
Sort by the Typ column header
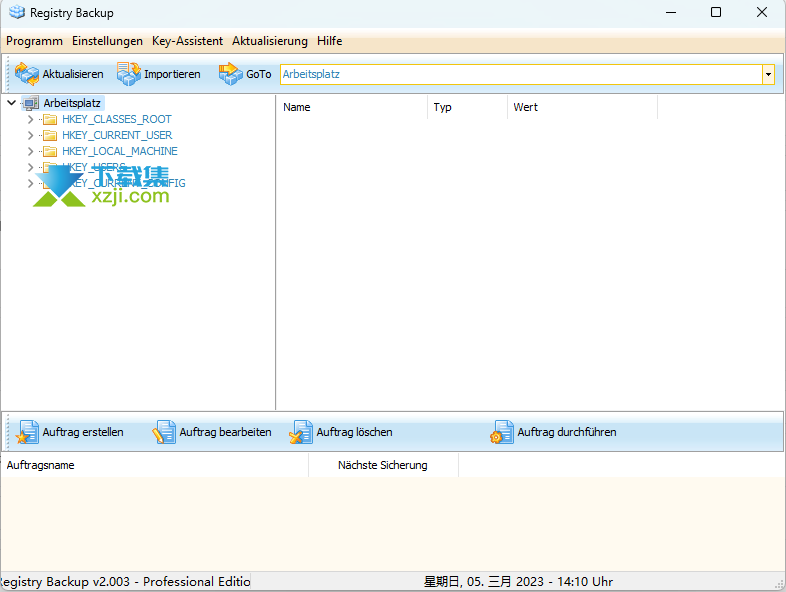(468, 107)
